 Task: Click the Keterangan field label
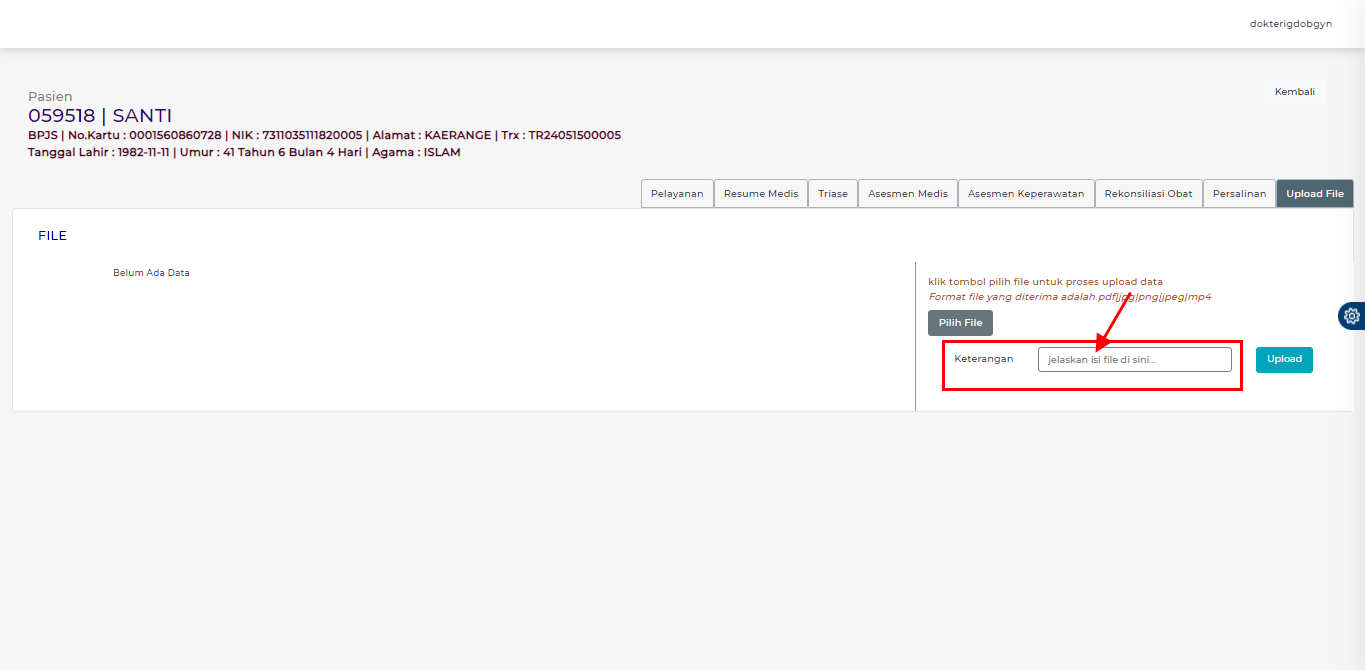pos(983,359)
